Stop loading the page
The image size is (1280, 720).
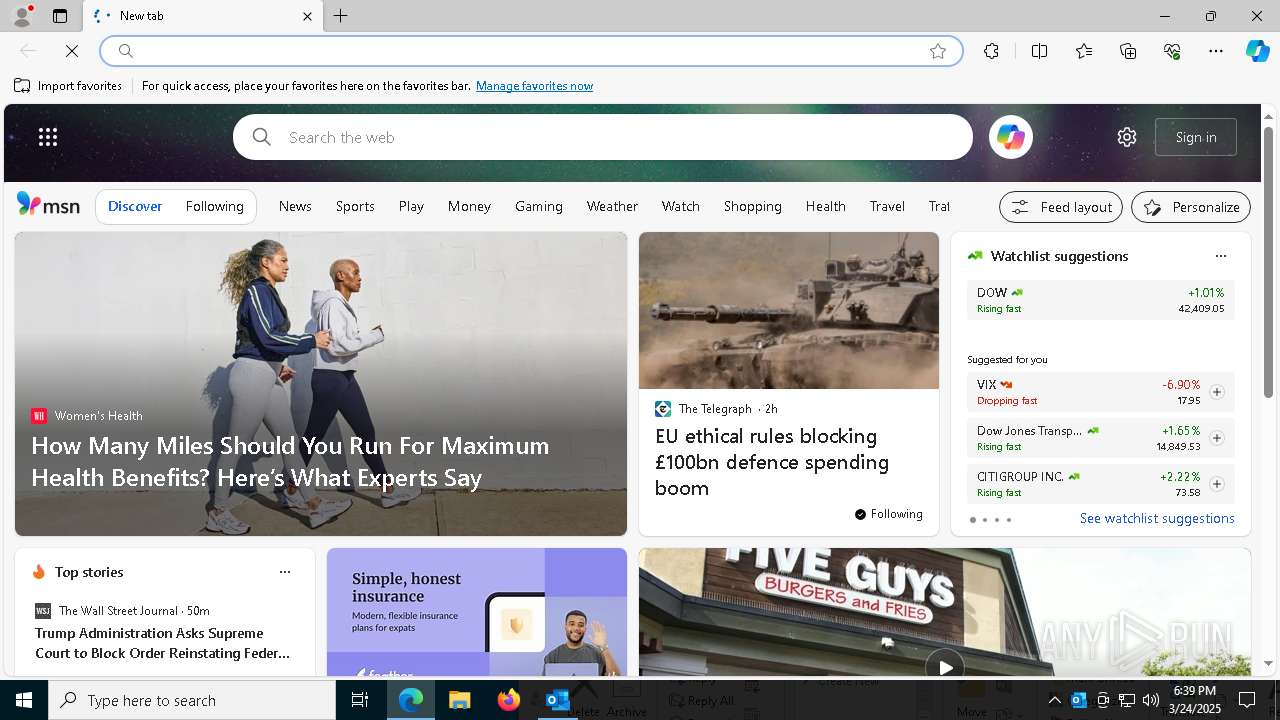pyautogui.click(x=72, y=51)
